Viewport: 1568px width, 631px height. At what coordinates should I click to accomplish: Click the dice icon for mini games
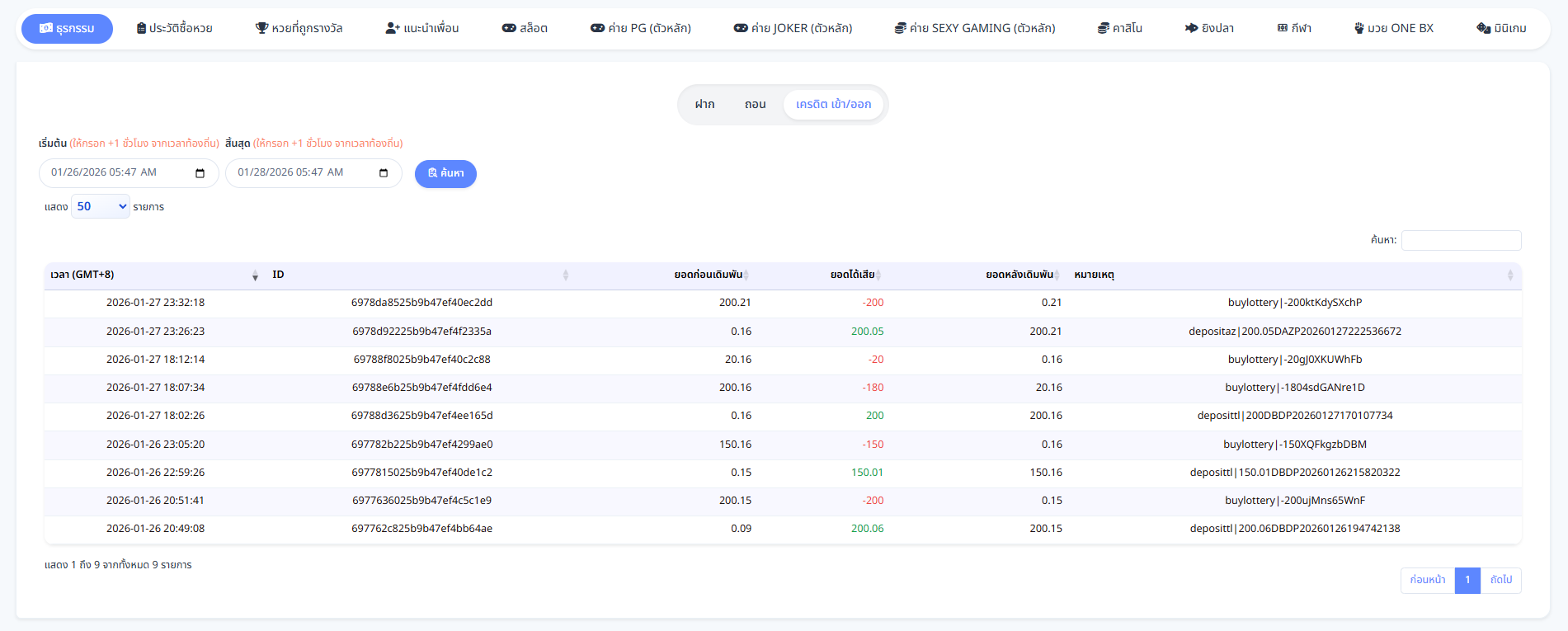coord(1483,28)
